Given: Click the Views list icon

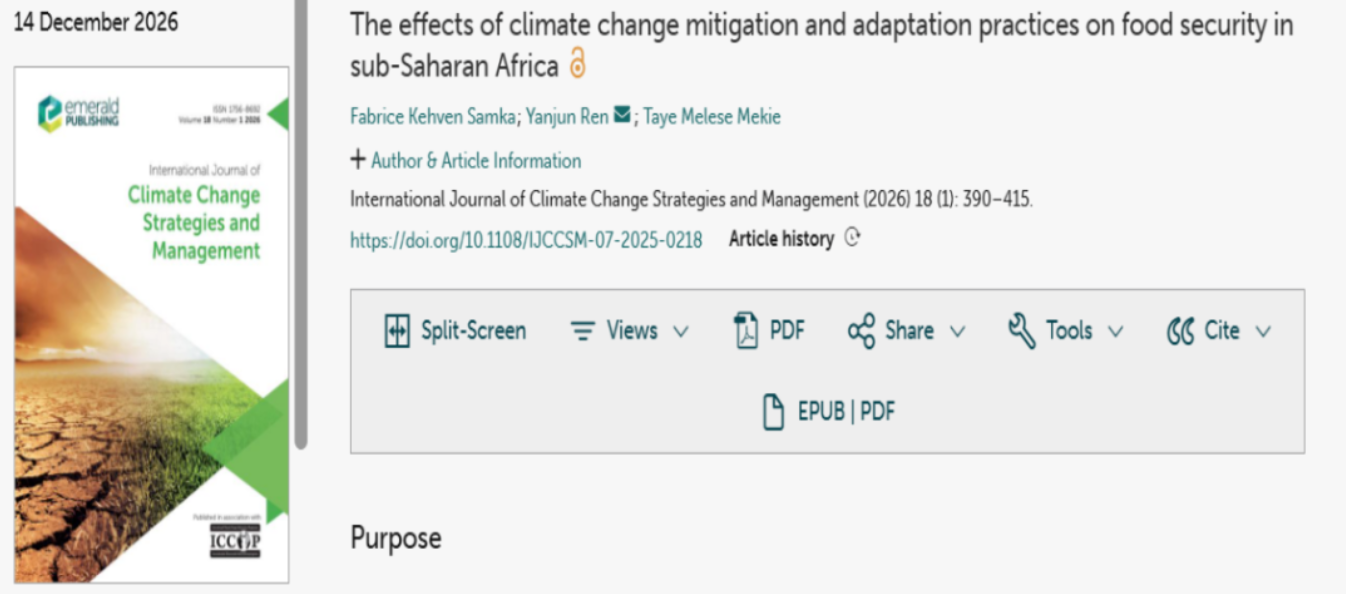Looking at the screenshot, I should pyautogui.click(x=582, y=331).
